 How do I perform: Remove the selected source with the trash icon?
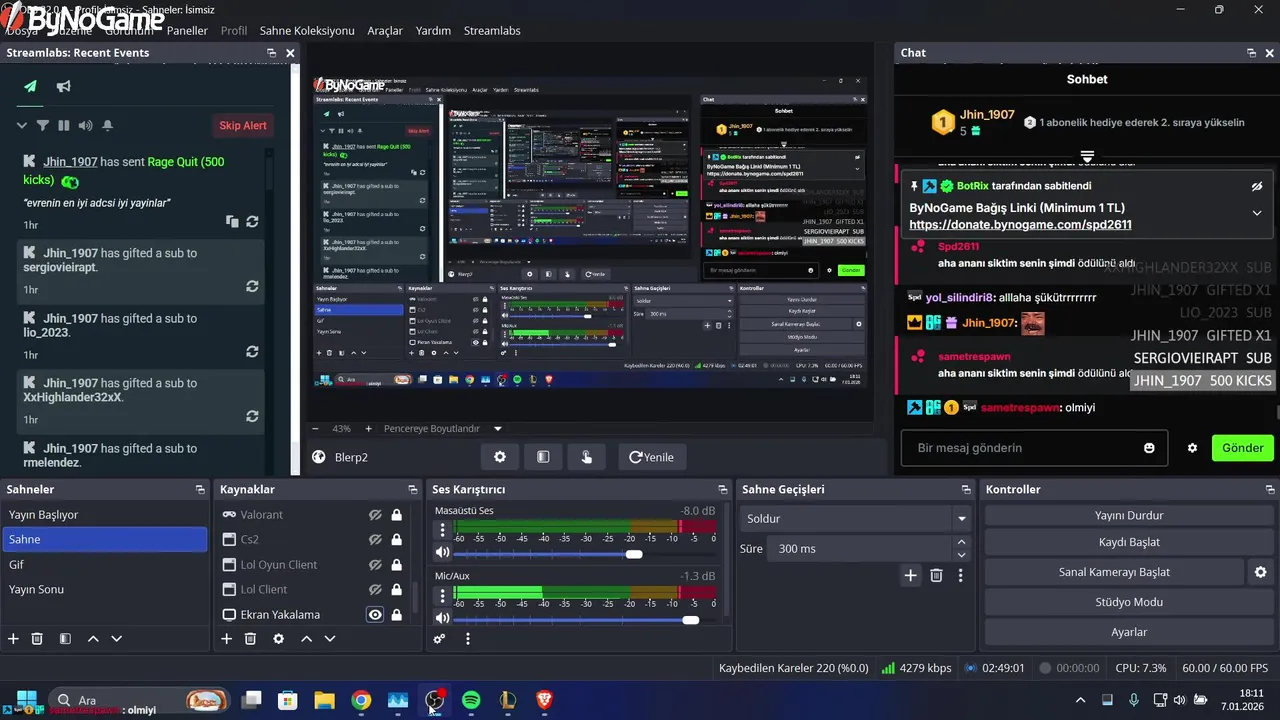250,638
